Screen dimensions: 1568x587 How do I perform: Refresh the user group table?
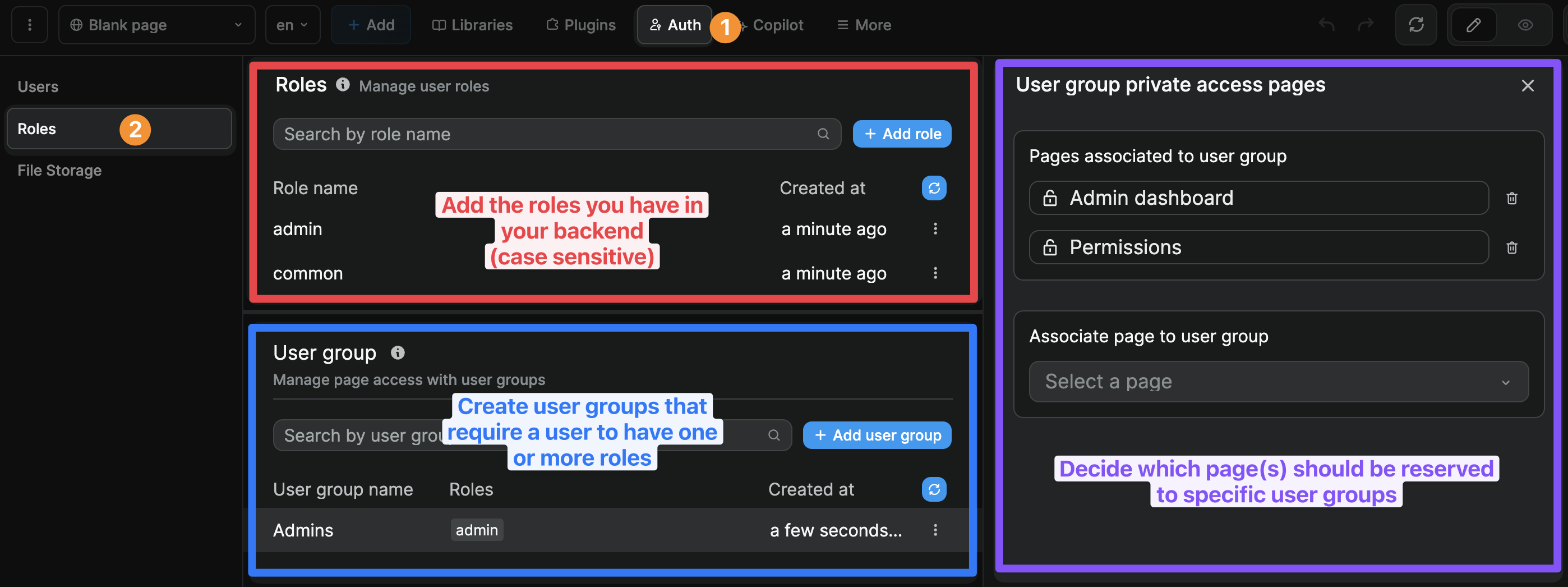pos(934,489)
